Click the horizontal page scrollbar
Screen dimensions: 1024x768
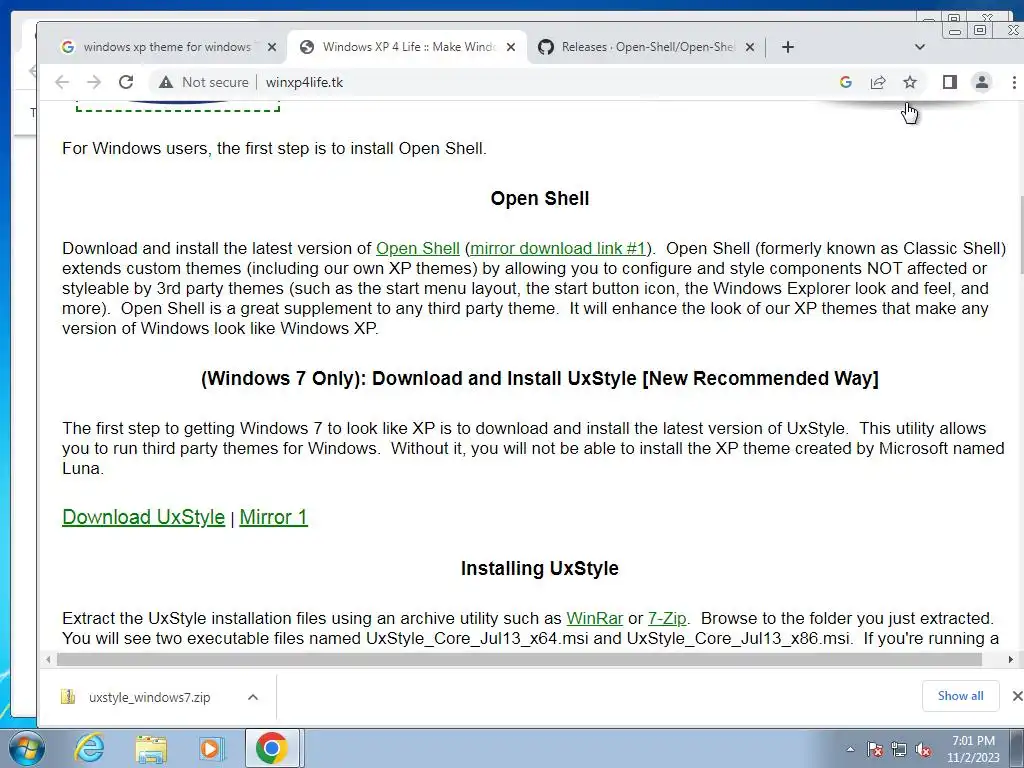coord(519,660)
